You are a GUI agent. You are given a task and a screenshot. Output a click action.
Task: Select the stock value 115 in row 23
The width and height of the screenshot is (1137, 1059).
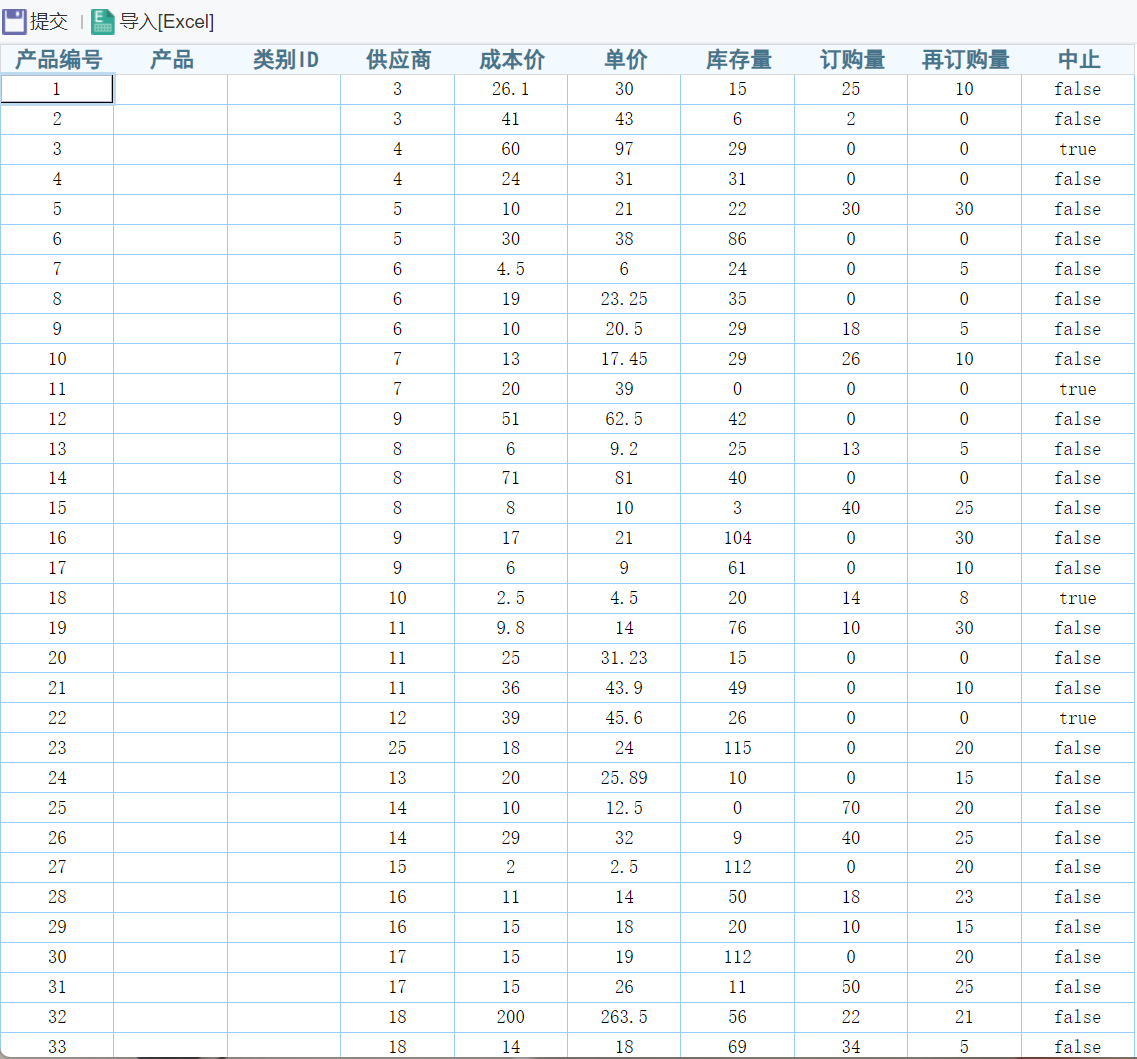[x=737, y=747]
